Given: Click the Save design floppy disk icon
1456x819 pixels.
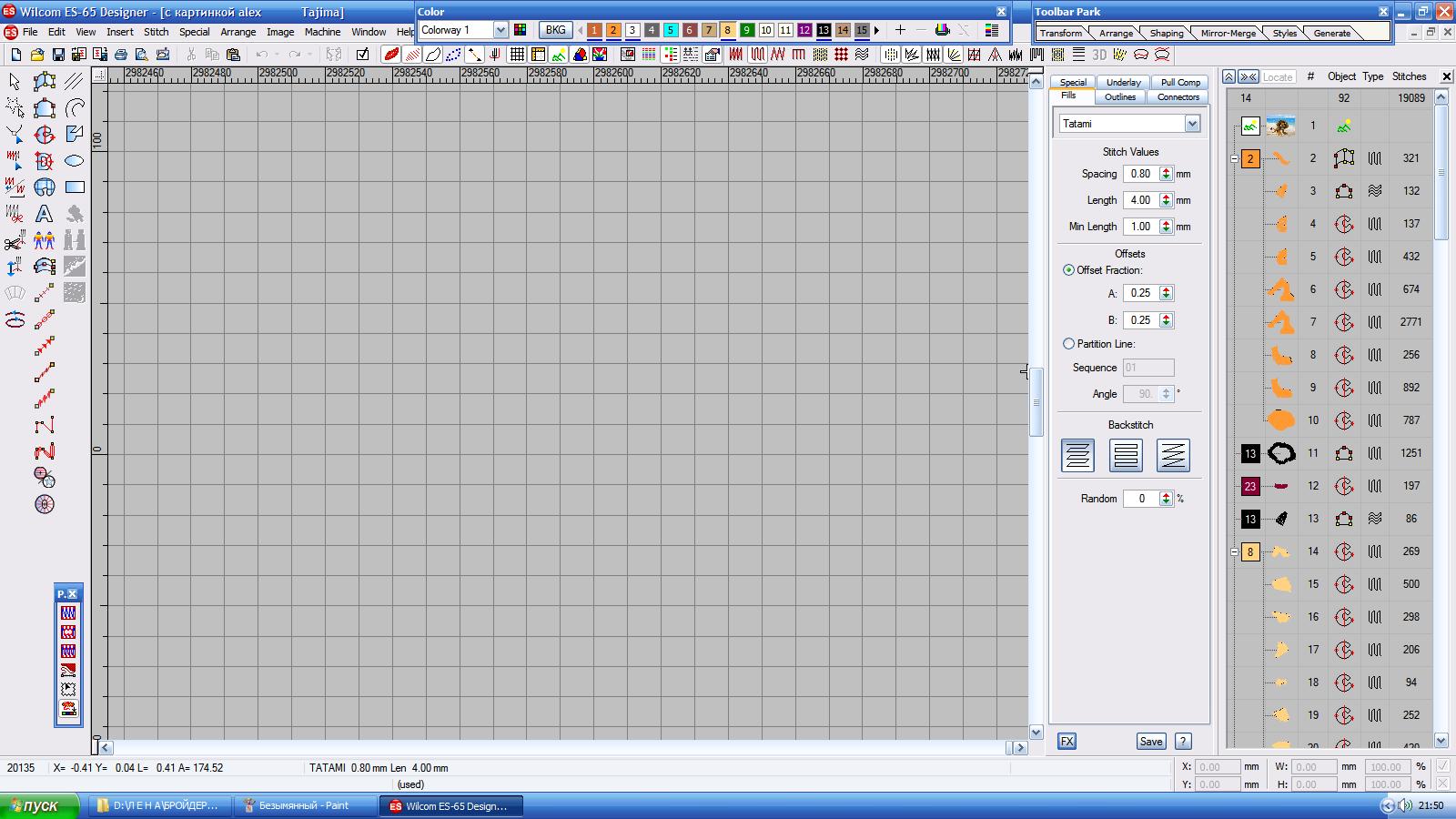Looking at the screenshot, I should click(58, 55).
